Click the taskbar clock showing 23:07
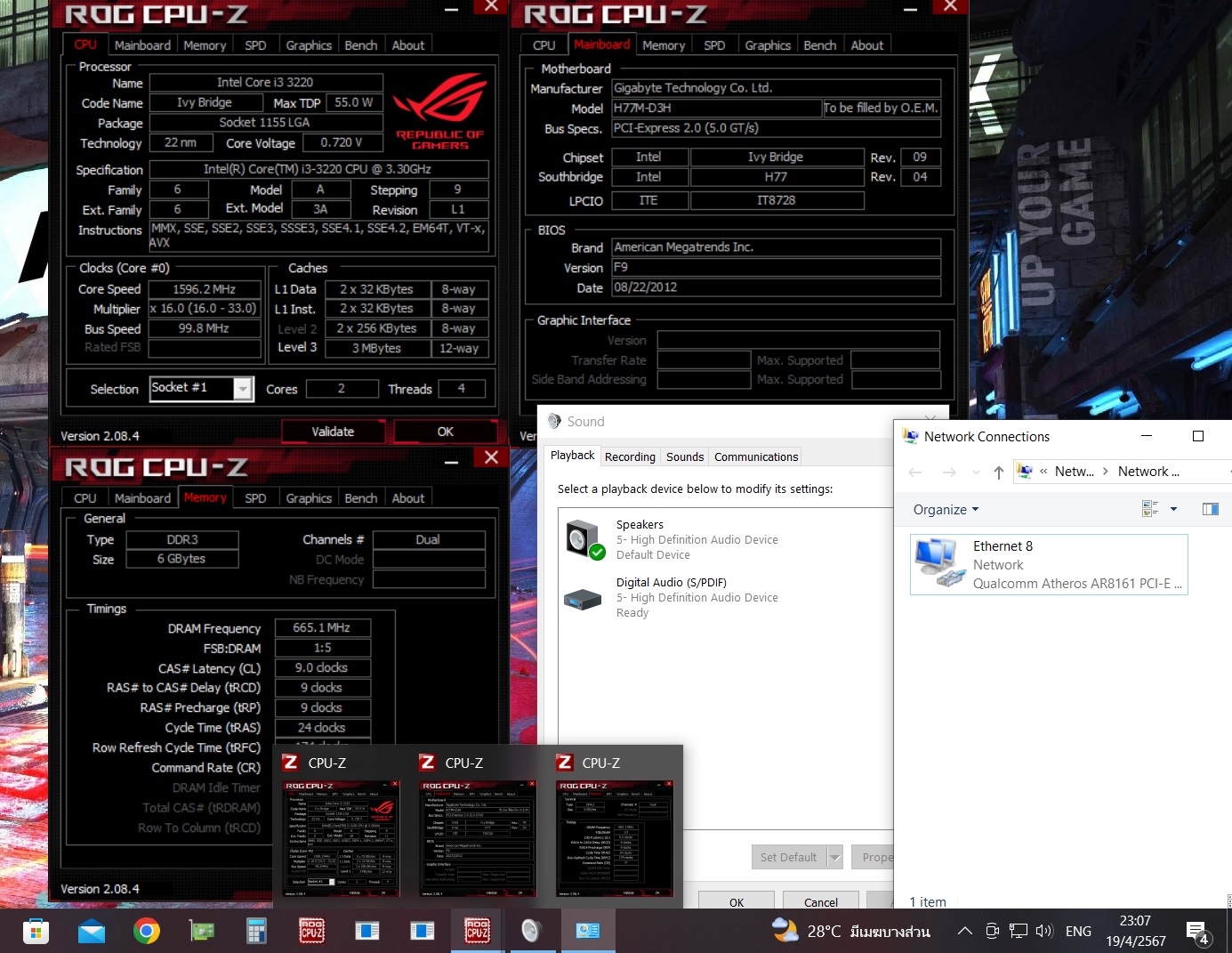The image size is (1232, 953). (x=1136, y=931)
